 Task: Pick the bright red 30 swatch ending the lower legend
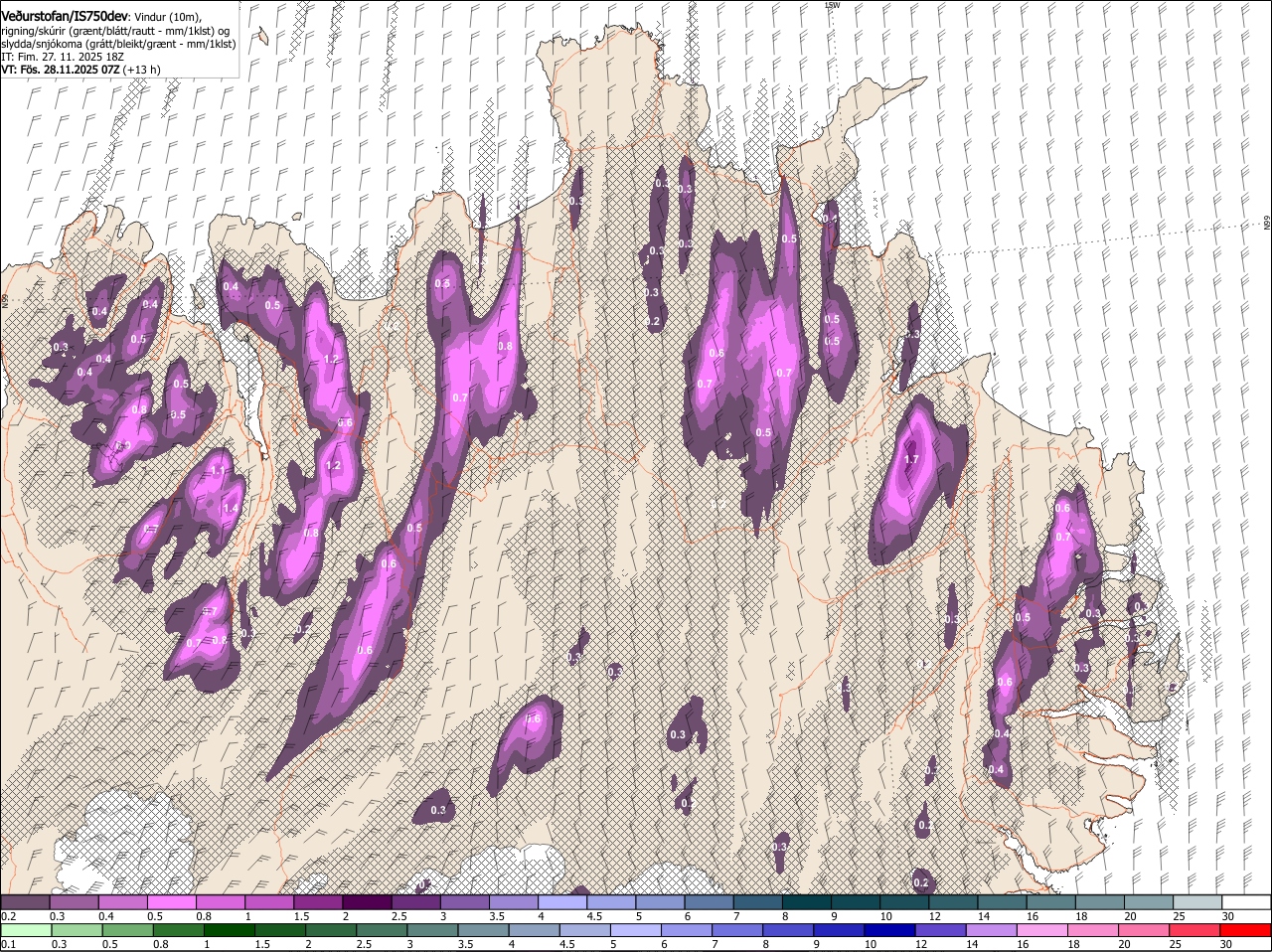(1247, 930)
